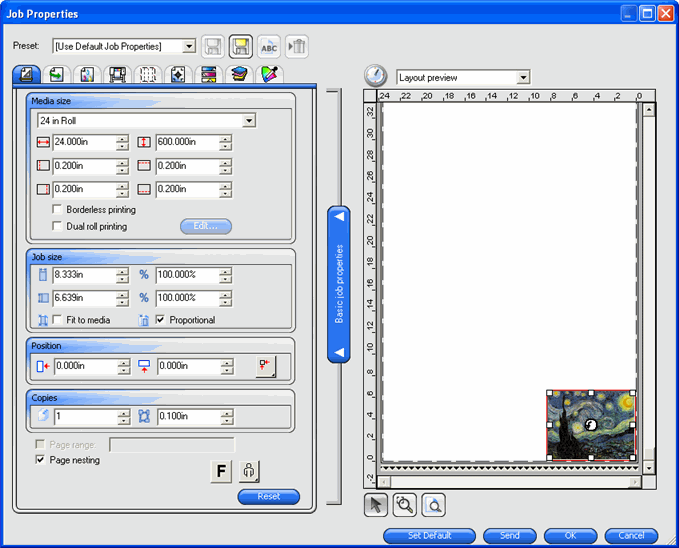This screenshot has width=679, height=548.
Task: Click the Delete preset trash icon
Action: pos(297,46)
